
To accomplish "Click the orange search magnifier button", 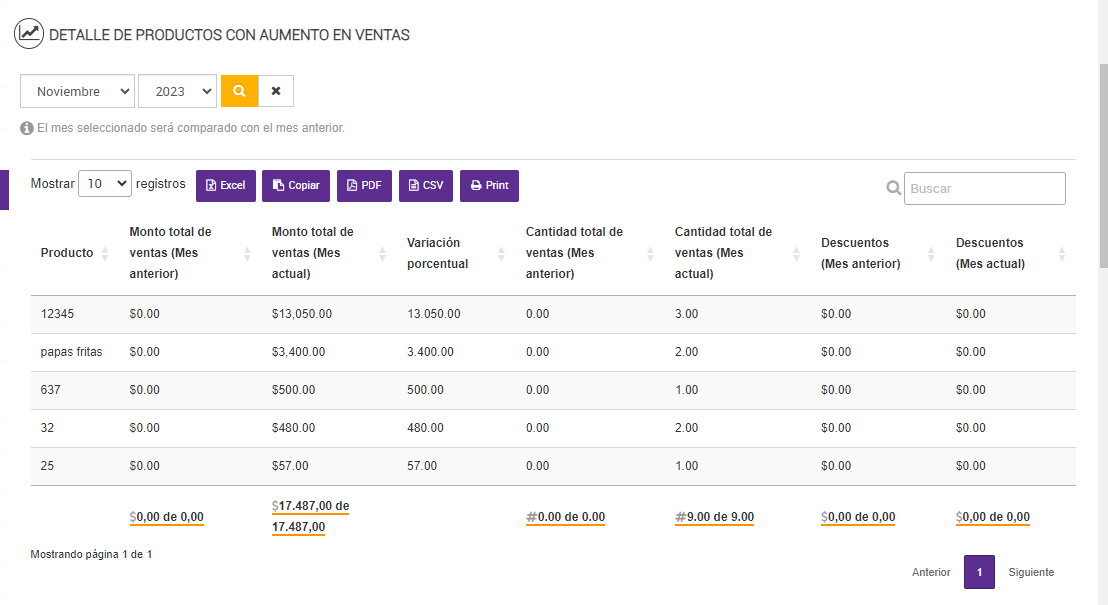I will tap(239, 91).
